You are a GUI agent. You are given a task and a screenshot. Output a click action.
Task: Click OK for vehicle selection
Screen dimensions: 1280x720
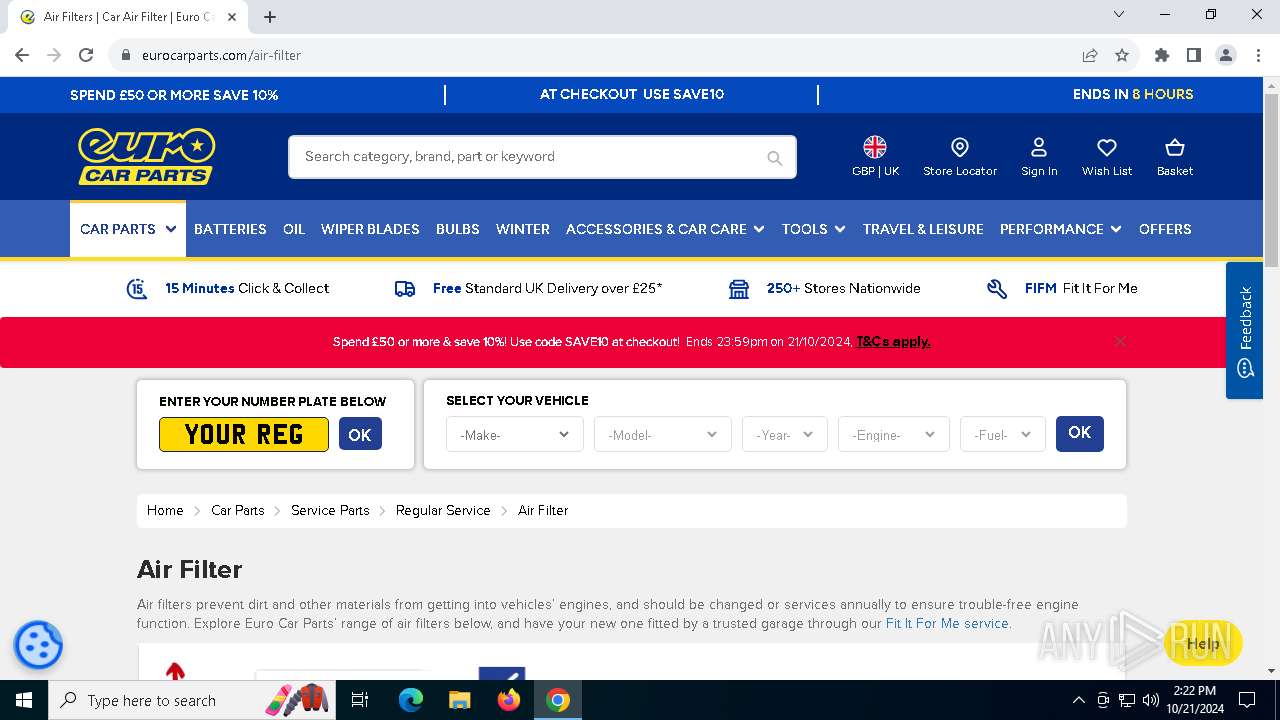(x=1080, y=433)
